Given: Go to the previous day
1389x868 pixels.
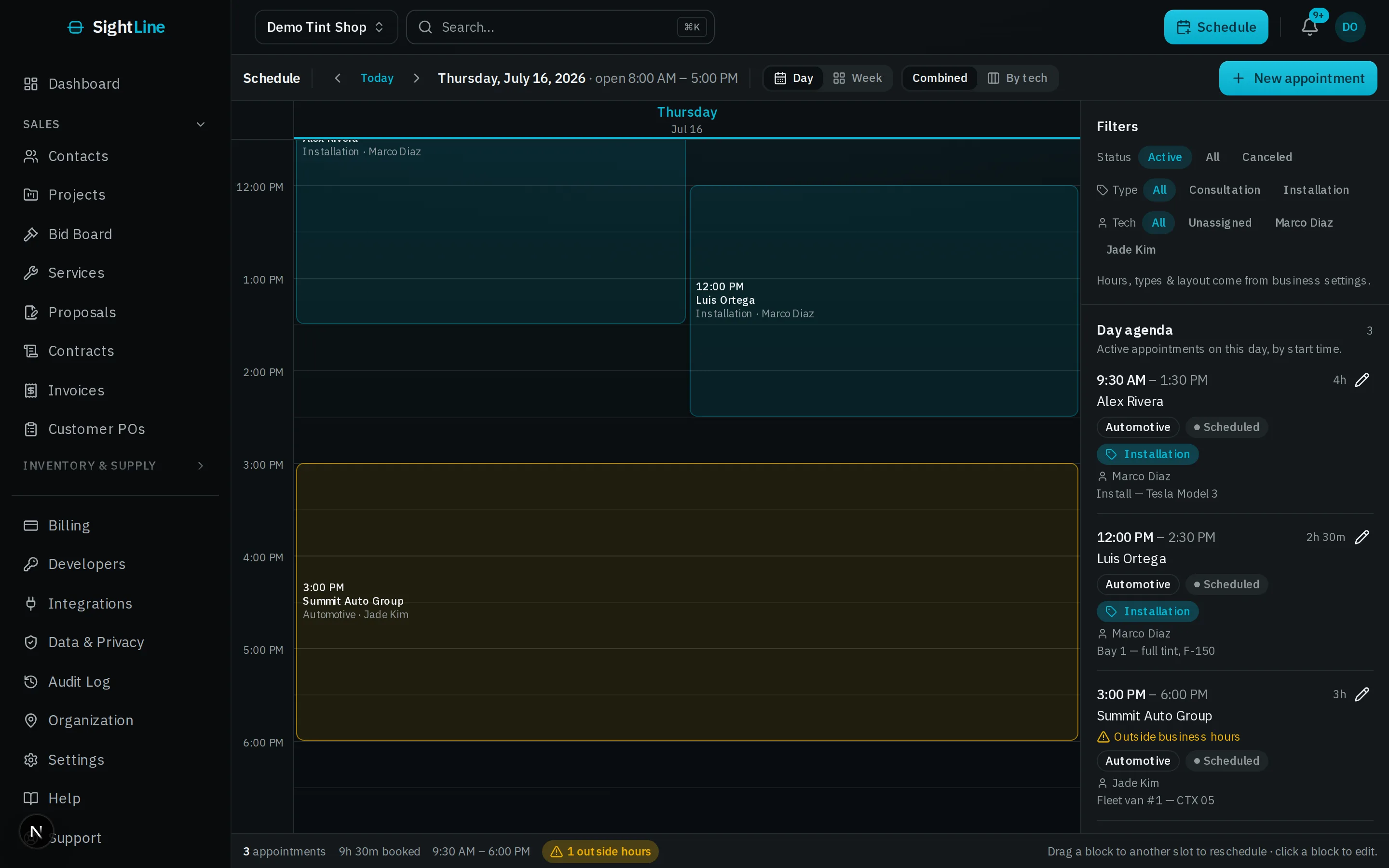Looking at the screenshot, I should click(338, 78).
